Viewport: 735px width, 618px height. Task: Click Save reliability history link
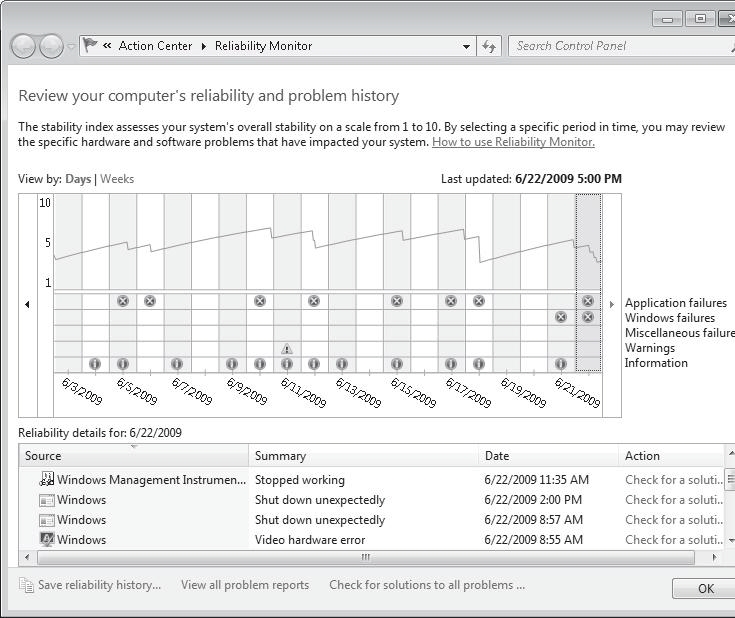point(99,585)
